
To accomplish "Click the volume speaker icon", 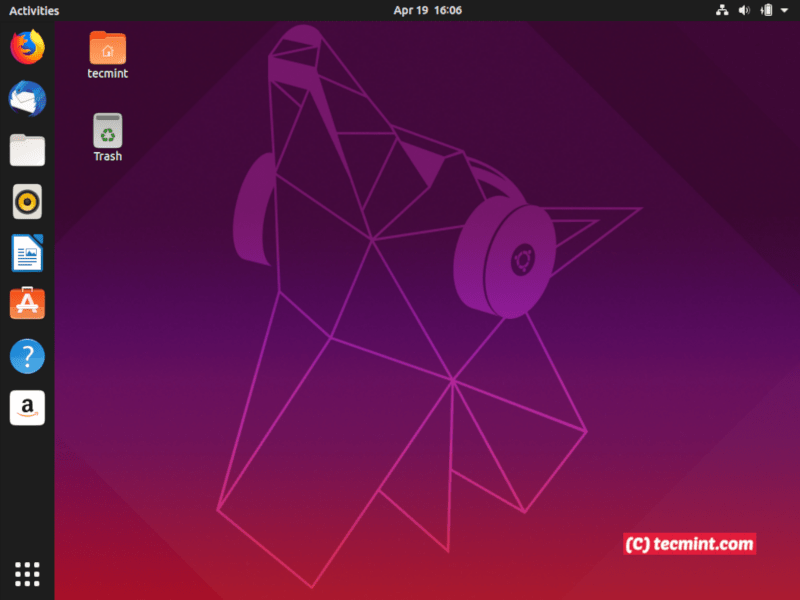I will point(744,10).
